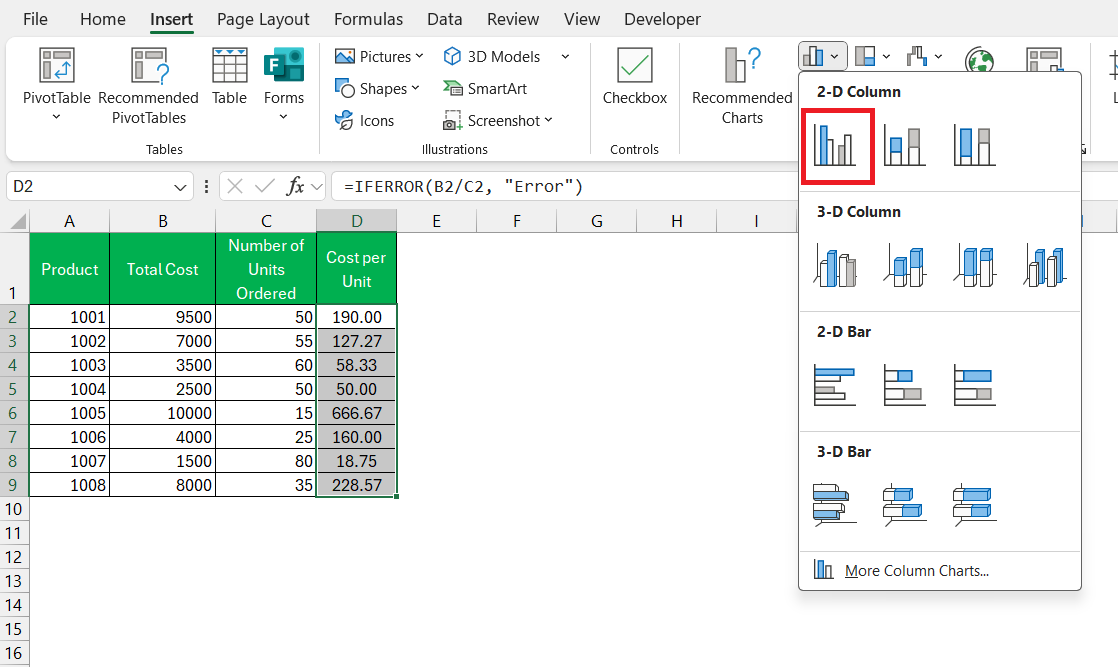The height and width of the screenshot is (667, 1118).
Task: Insert a 3-D Clustered Bar chart
Action: [835, 505]
